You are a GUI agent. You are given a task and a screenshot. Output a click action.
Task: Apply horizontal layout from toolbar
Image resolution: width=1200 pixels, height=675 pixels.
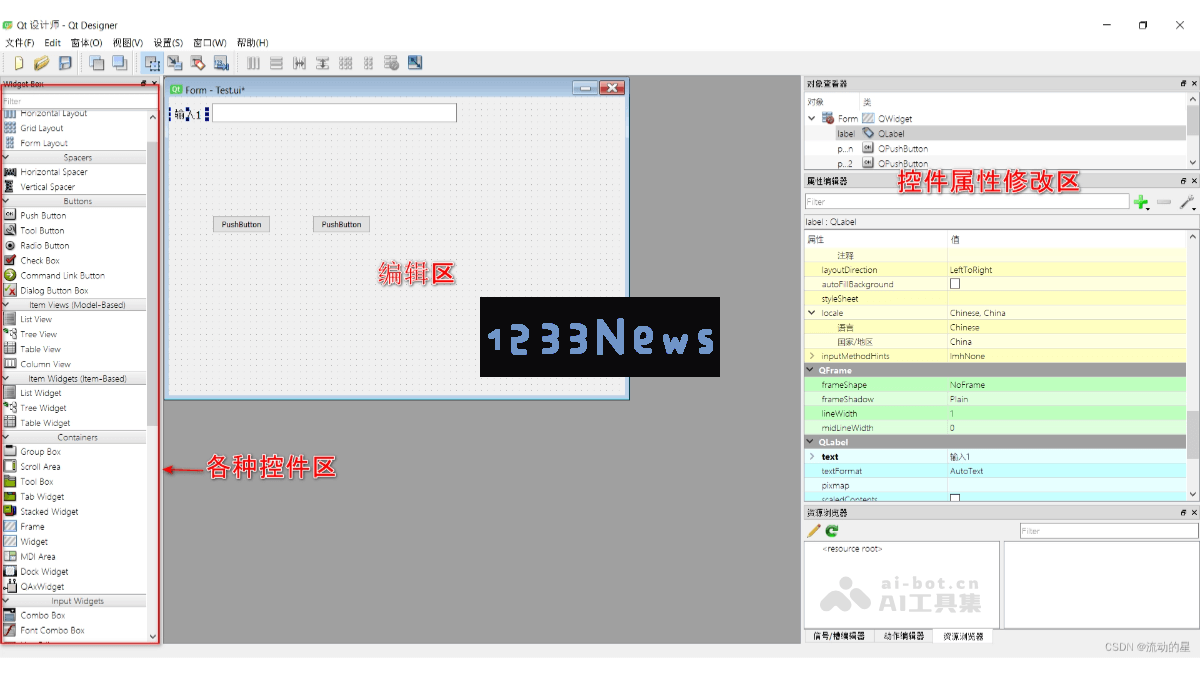pos(253,63)
